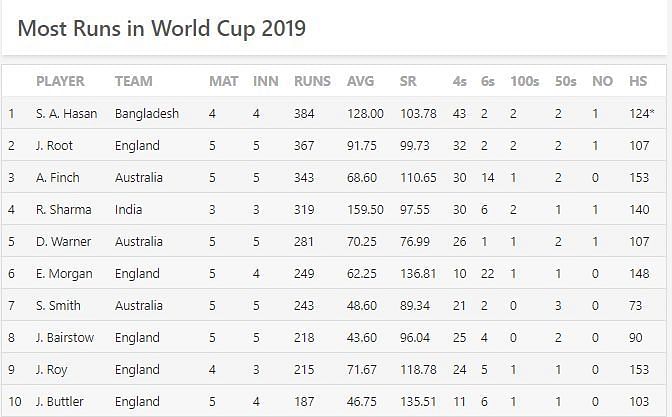Viewport: 672px width, 417px height.
Task: Select S. Smith player name
Action: [x=58, y=306]
